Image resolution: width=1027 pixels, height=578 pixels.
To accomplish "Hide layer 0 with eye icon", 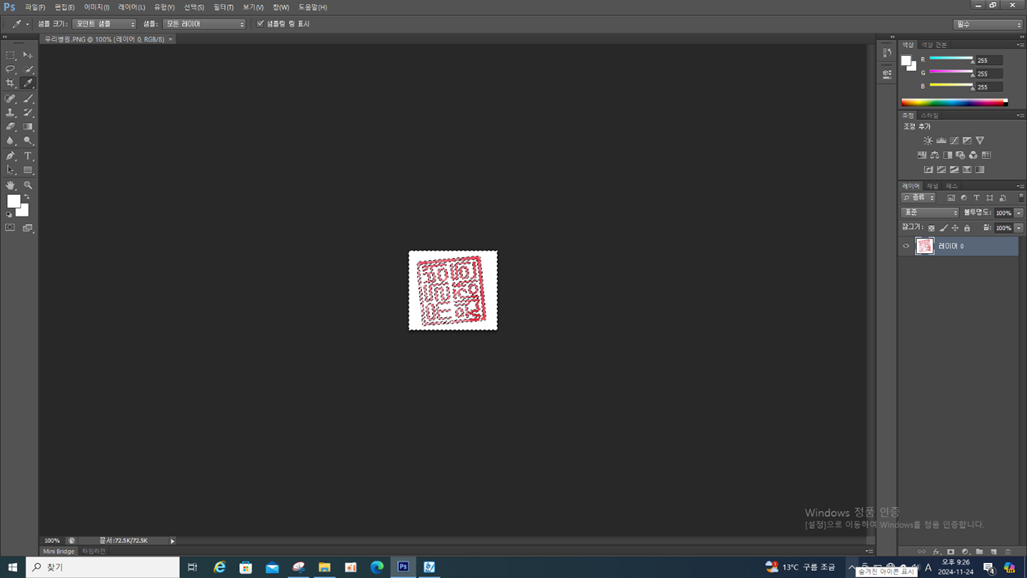I will [906, 246].
